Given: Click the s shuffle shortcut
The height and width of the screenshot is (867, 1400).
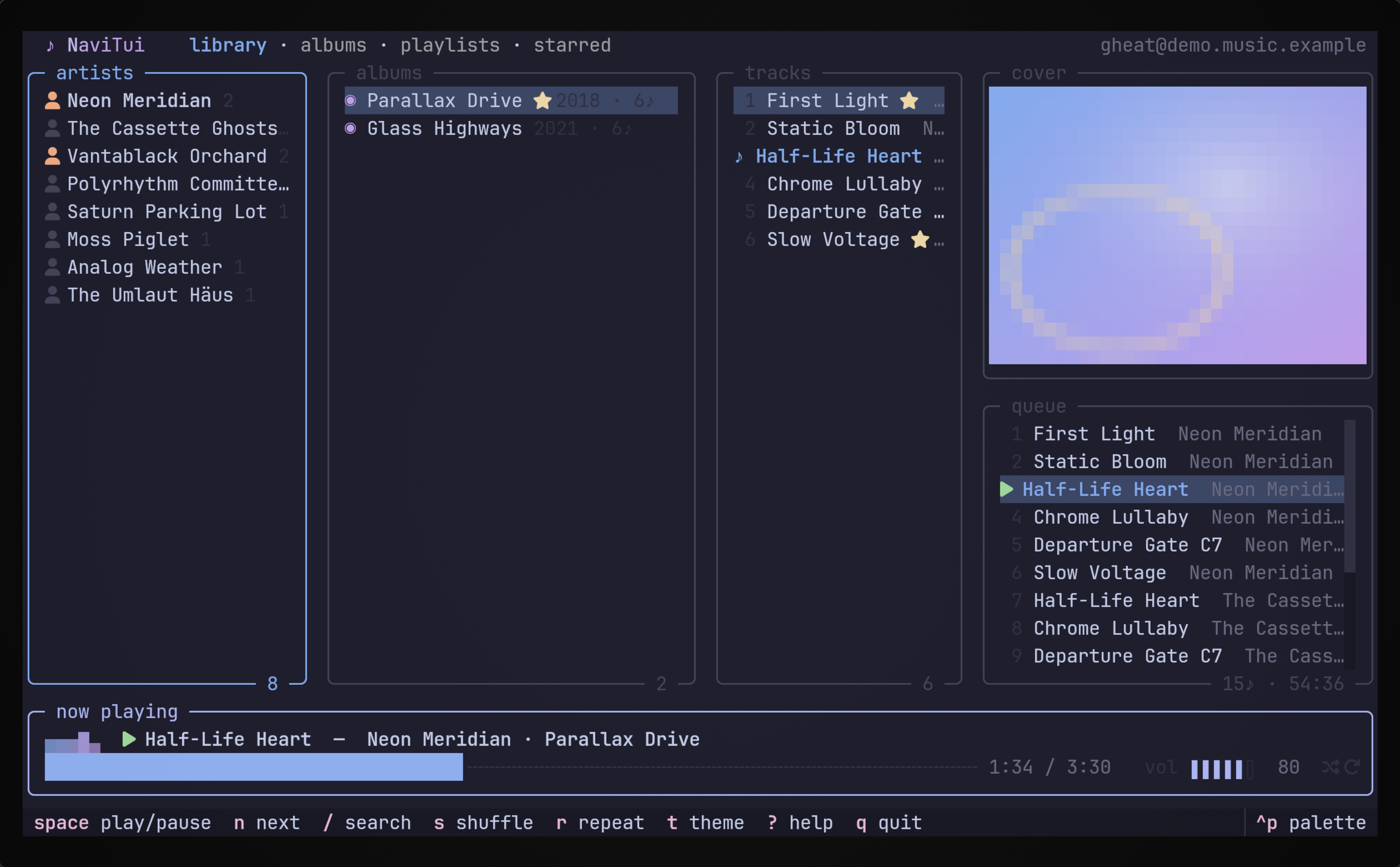Looking at the screenshot, I should (483, 823).
